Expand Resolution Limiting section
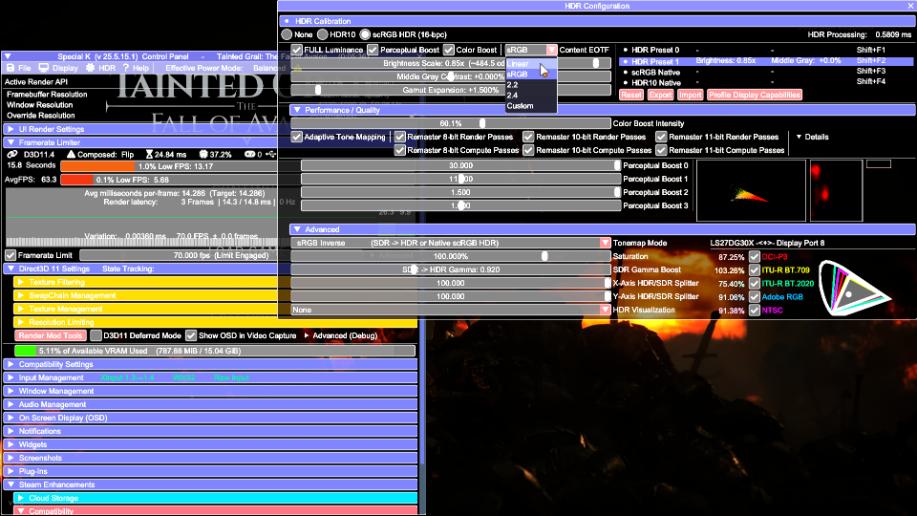 point(215,322)
